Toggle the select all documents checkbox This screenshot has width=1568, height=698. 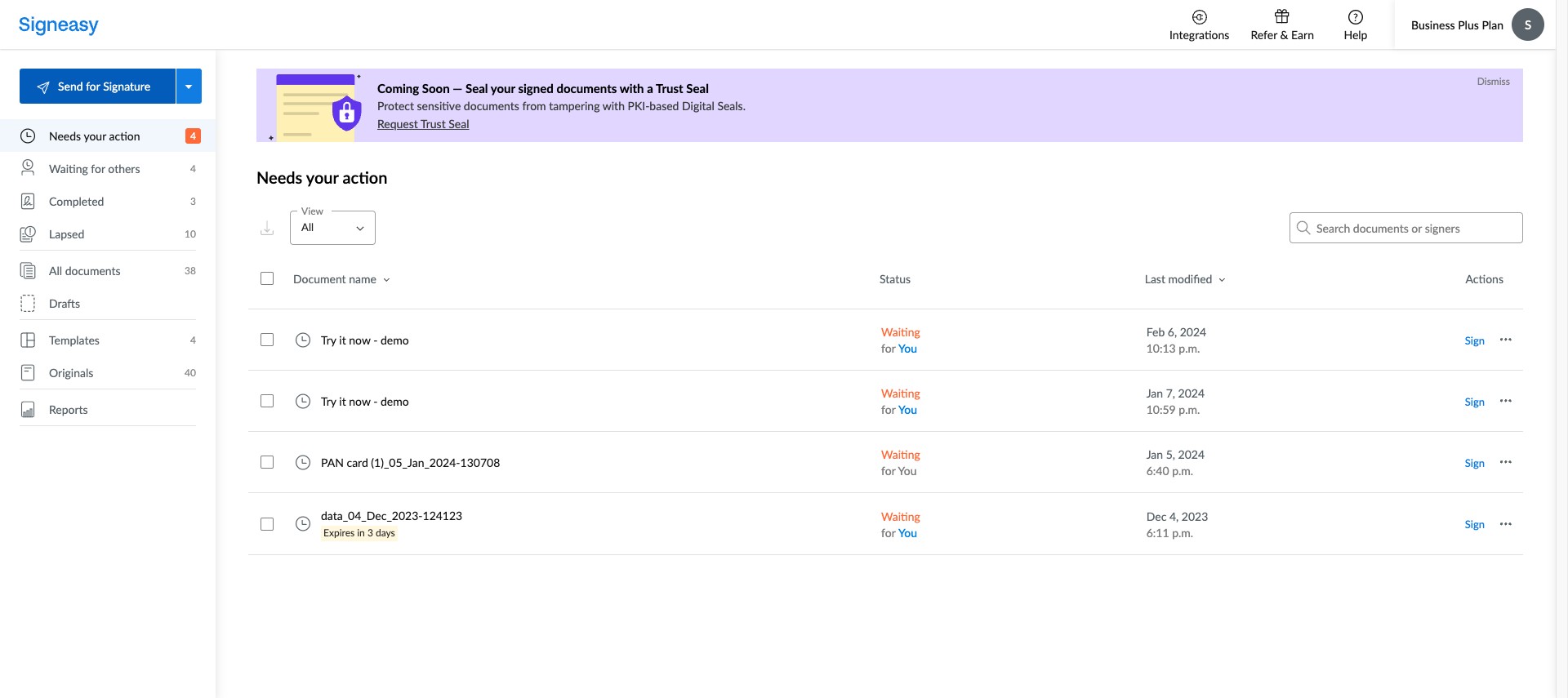pos(267,279)
